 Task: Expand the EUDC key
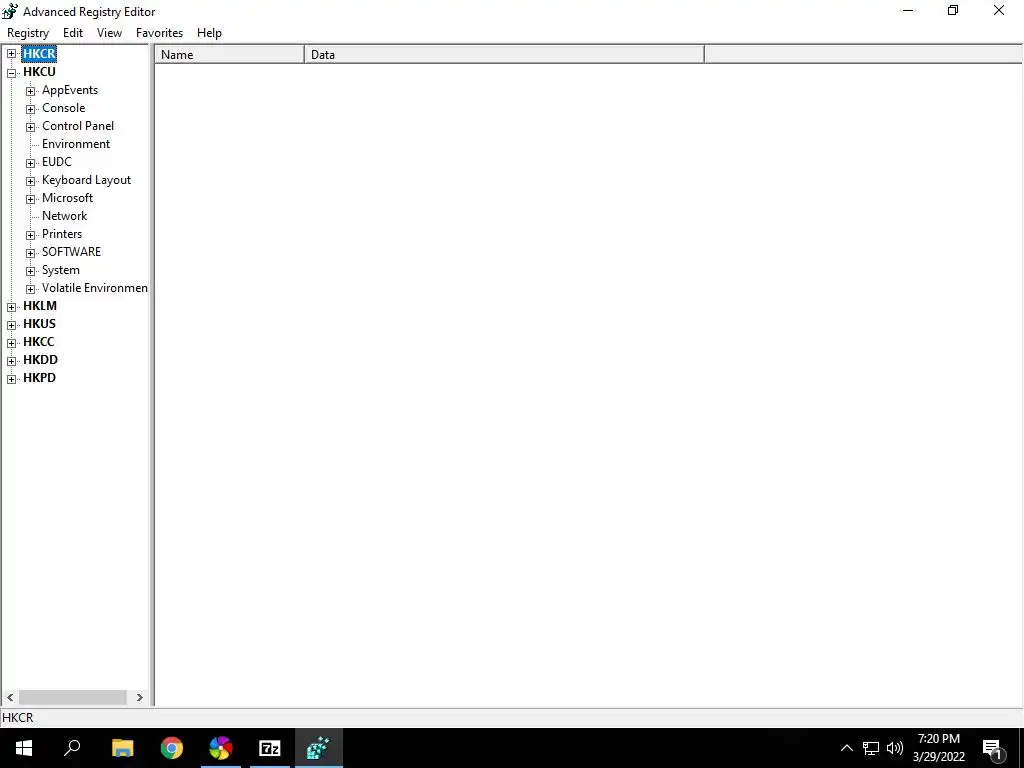pos(31,163)
